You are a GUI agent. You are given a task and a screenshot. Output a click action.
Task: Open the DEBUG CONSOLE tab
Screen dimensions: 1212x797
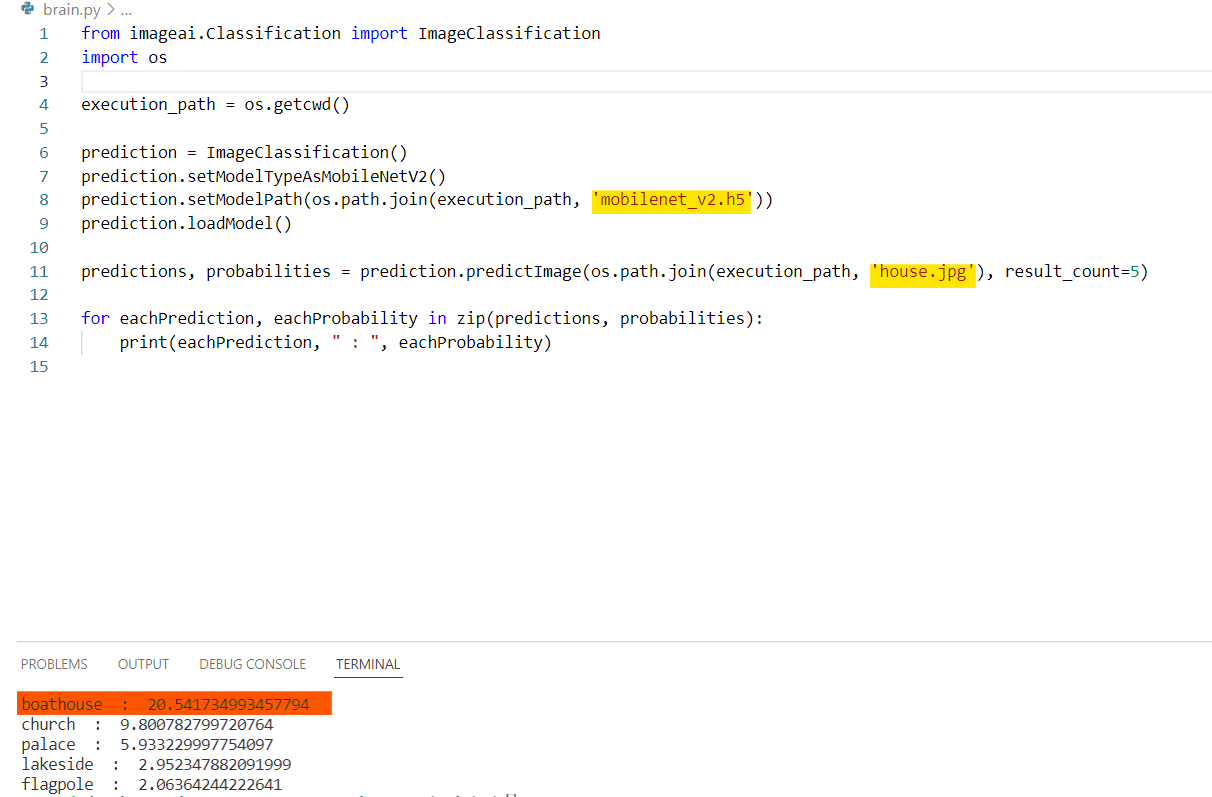click(x=252, y=663)
